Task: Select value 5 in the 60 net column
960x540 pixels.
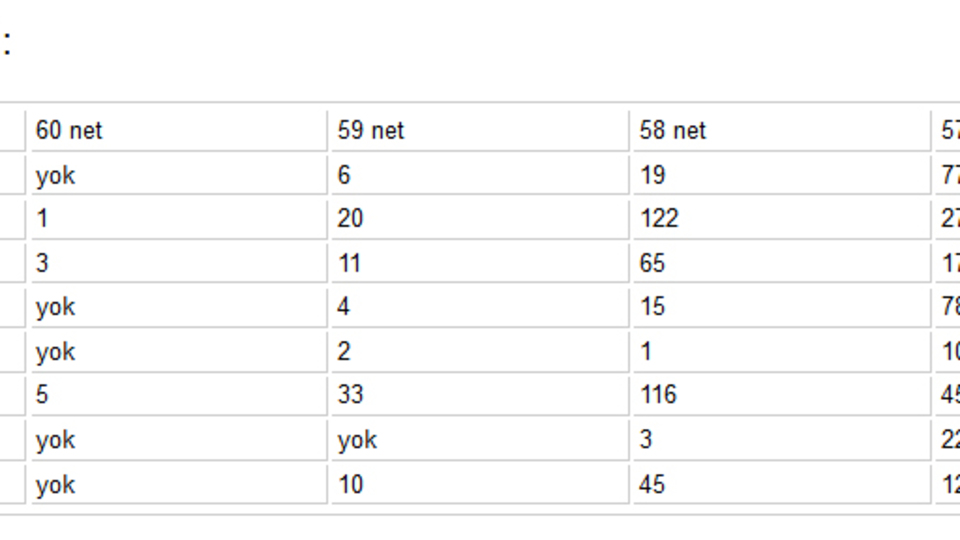Action: (x=43, y=395)
